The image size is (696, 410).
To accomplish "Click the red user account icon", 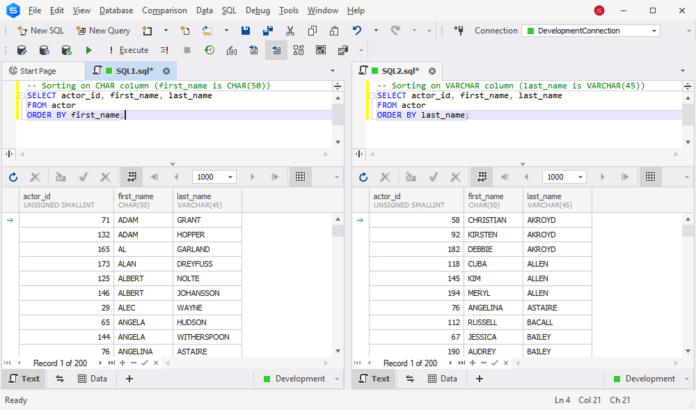I will [x=599, y=10].
